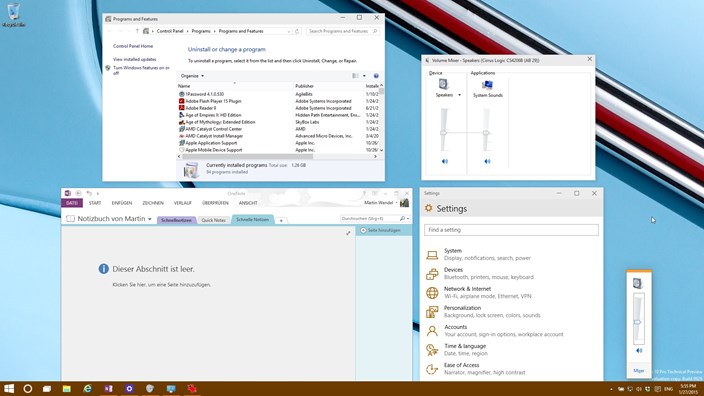Screen dimensions: 704x396
Task: Open the OneNote quick access toolbar dropdown
Action: [x=97, y=194]
